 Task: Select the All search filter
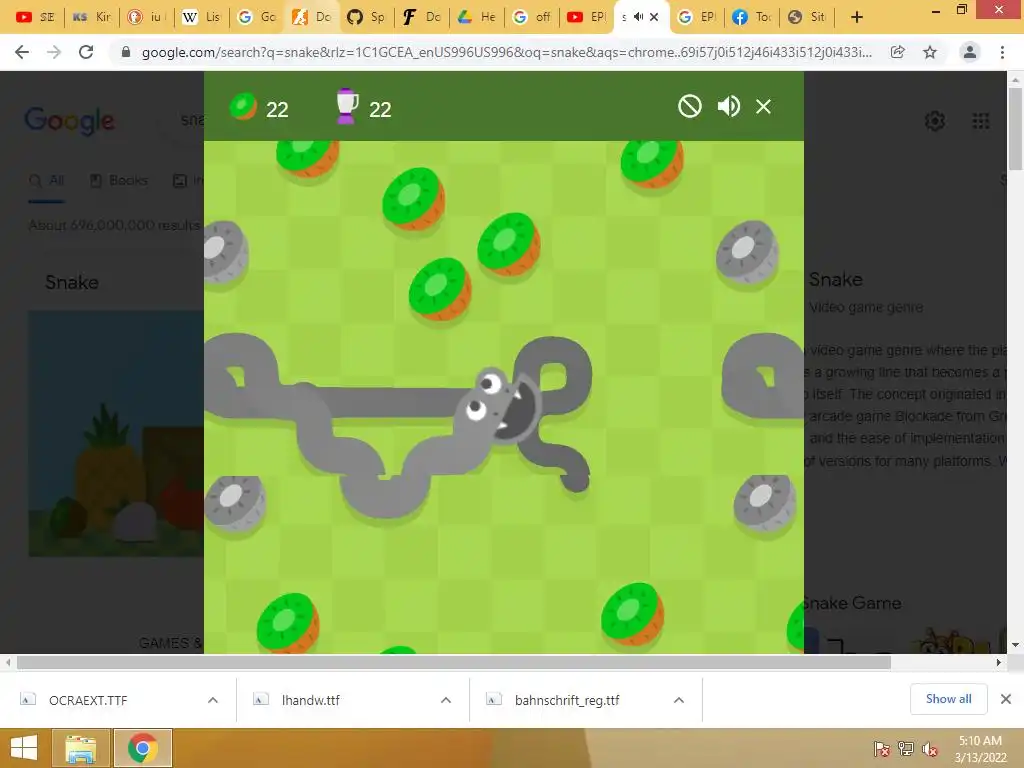pos(46,180)
